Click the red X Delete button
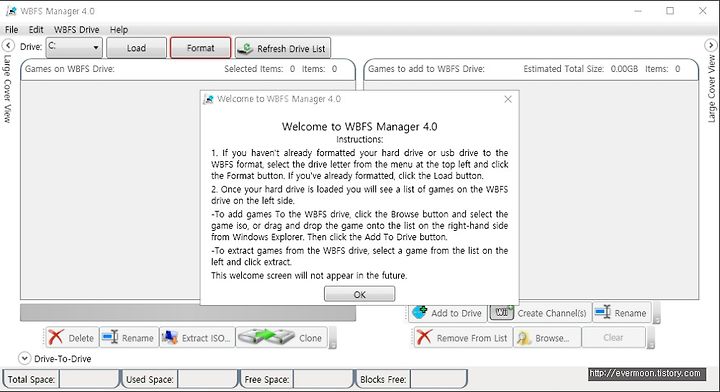Viewport: 720px width, 392px height. pos(72,338)
